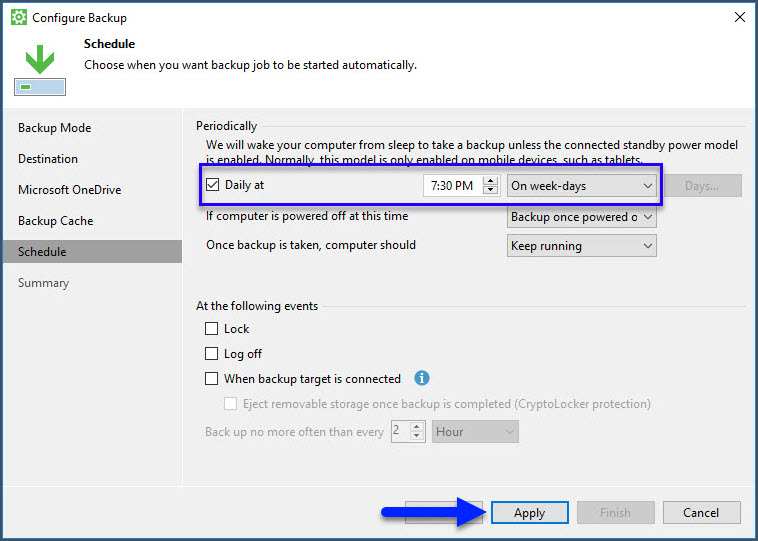Select the Backup Cache step

click(x=55, y=221)
